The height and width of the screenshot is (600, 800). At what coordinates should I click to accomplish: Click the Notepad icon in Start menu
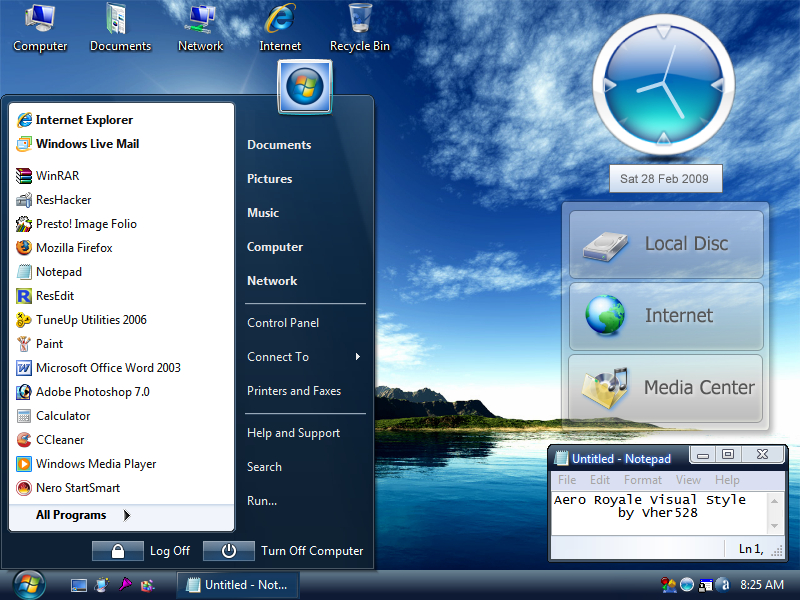24,271
